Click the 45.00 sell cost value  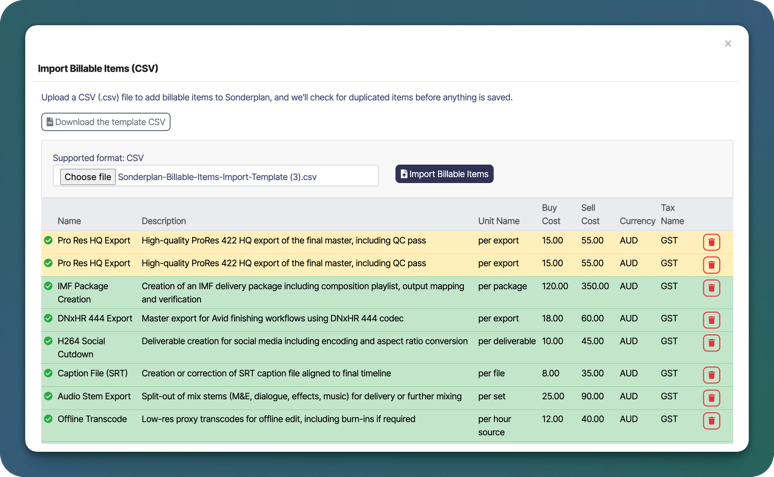point(592,341)
